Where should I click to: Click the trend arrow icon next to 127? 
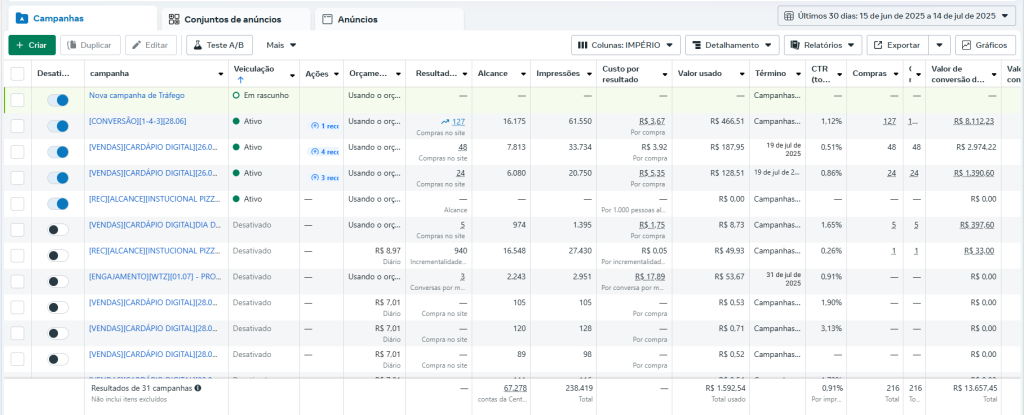pyautogui.click(x=445, y=122)
